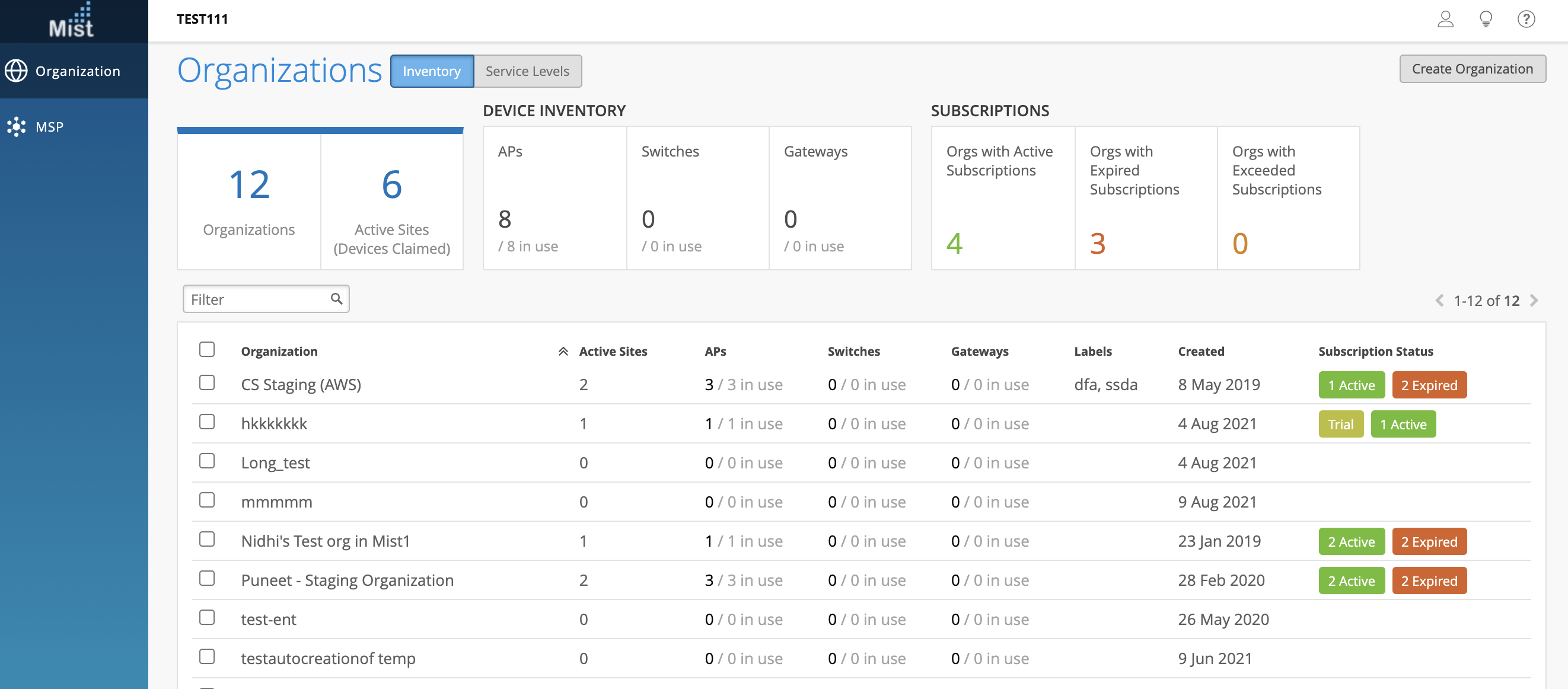Open the MSP sidebar icon
Viewport: 1568px width, 689px height.
17,127
